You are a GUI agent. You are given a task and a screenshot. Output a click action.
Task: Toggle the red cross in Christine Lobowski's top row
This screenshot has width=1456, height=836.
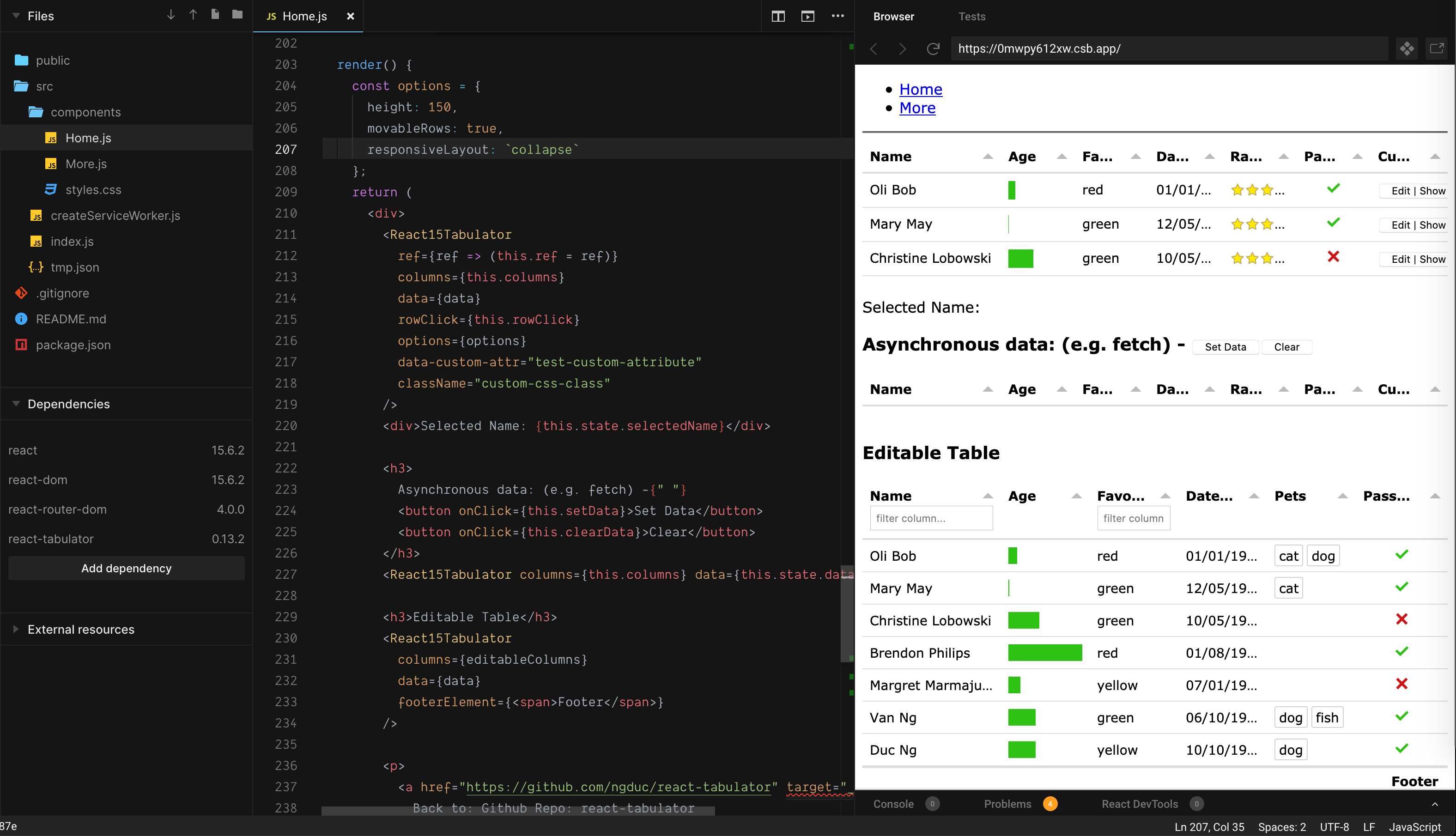coord(1333,257)
